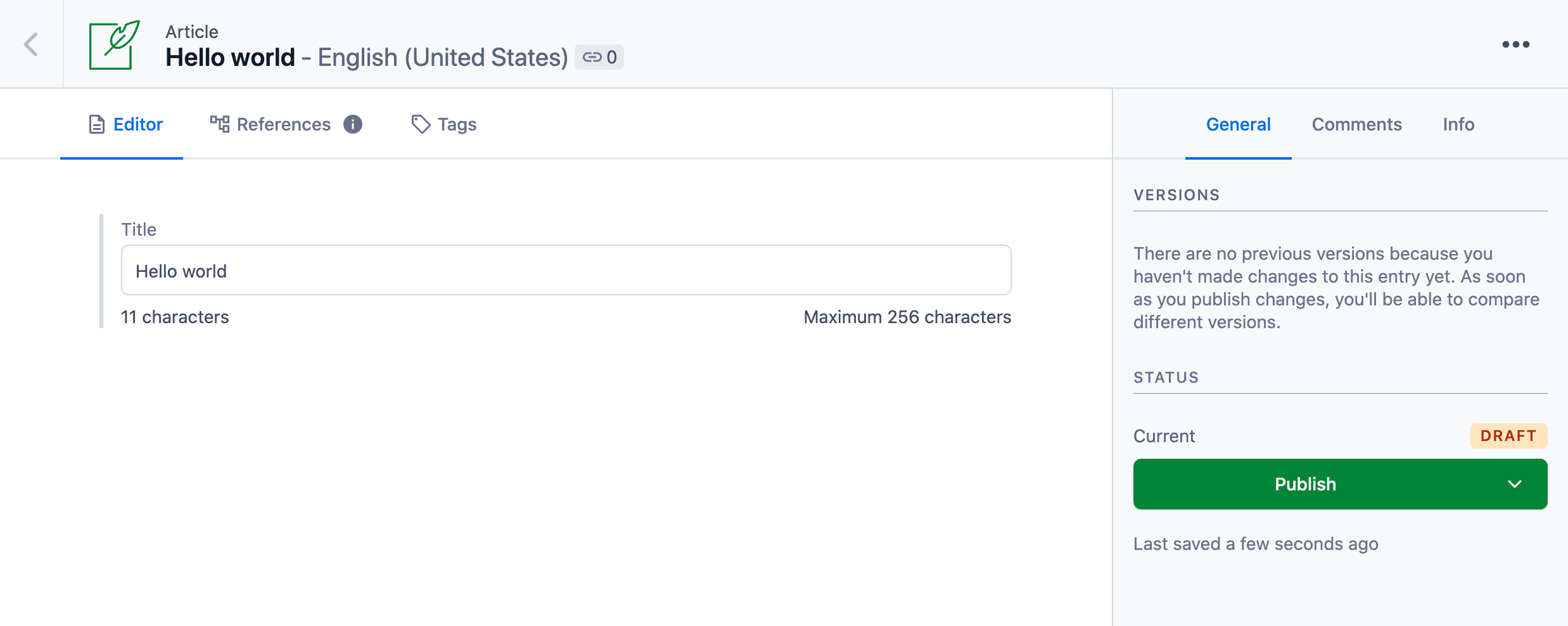Screen dimensions: 1568x626
Task: Switch to the Comments tab
Action: pos(1356,124)
